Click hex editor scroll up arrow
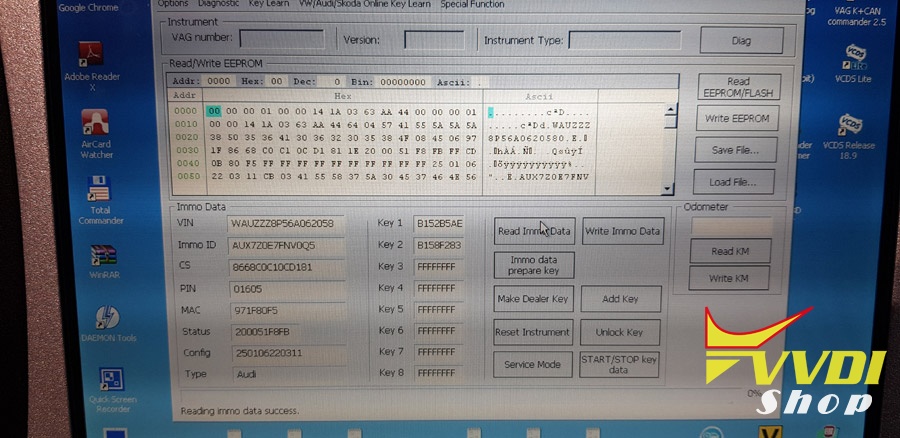 [670, 110]
